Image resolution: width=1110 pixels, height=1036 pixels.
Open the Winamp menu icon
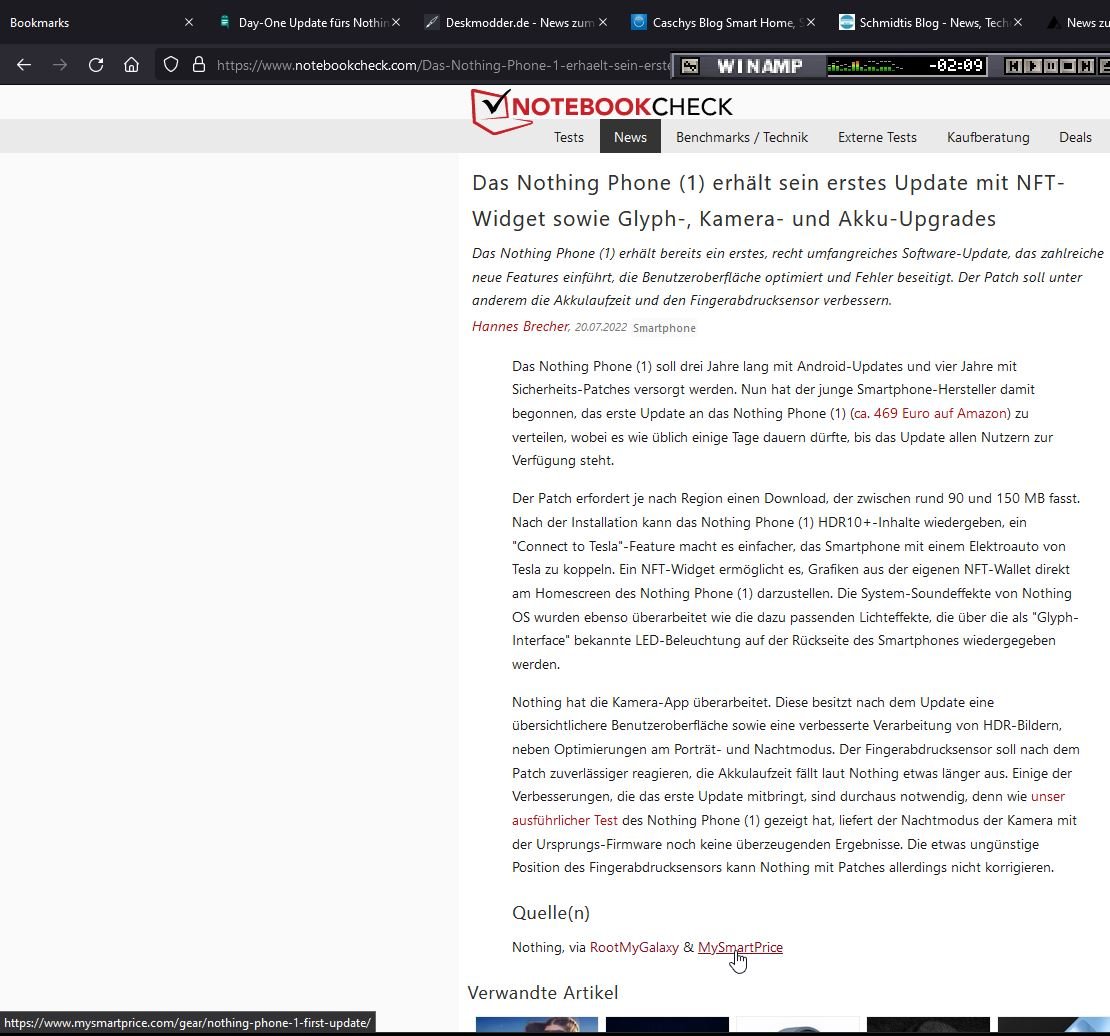point(690,66)
